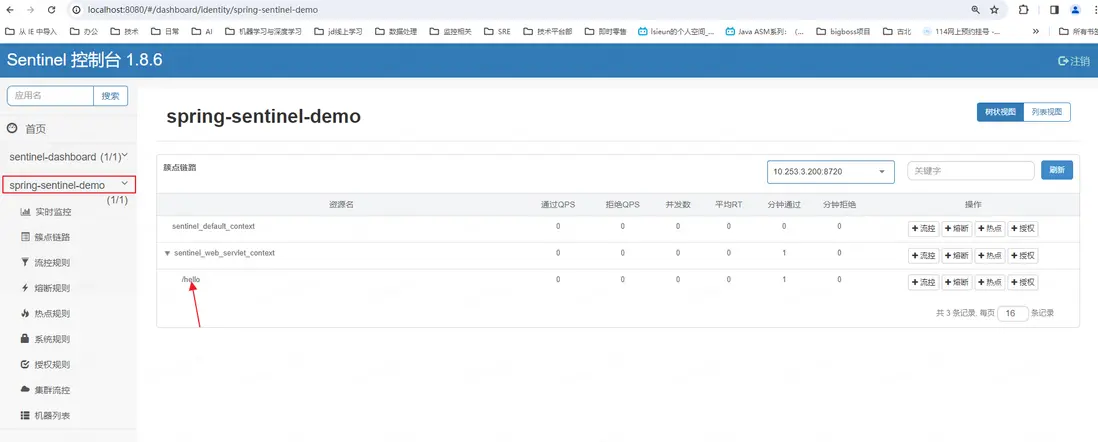Click the sentinel_default_context resource name
The height and width of the screenshot is (442, 1098).
[214, 226]
